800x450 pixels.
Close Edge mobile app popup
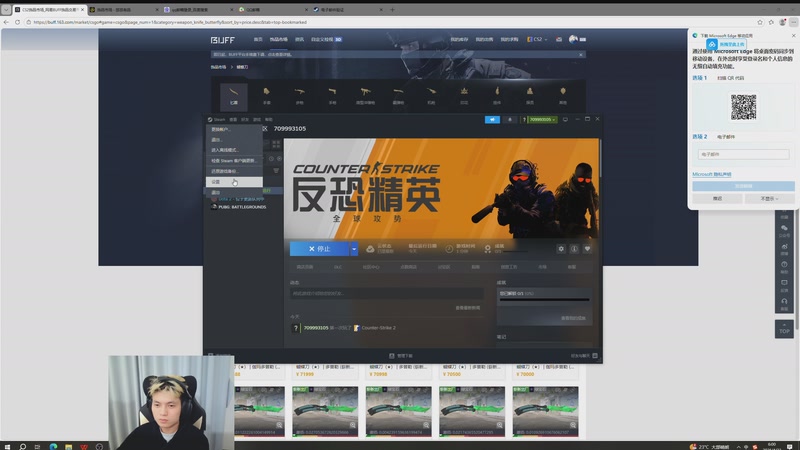(793, 35)
